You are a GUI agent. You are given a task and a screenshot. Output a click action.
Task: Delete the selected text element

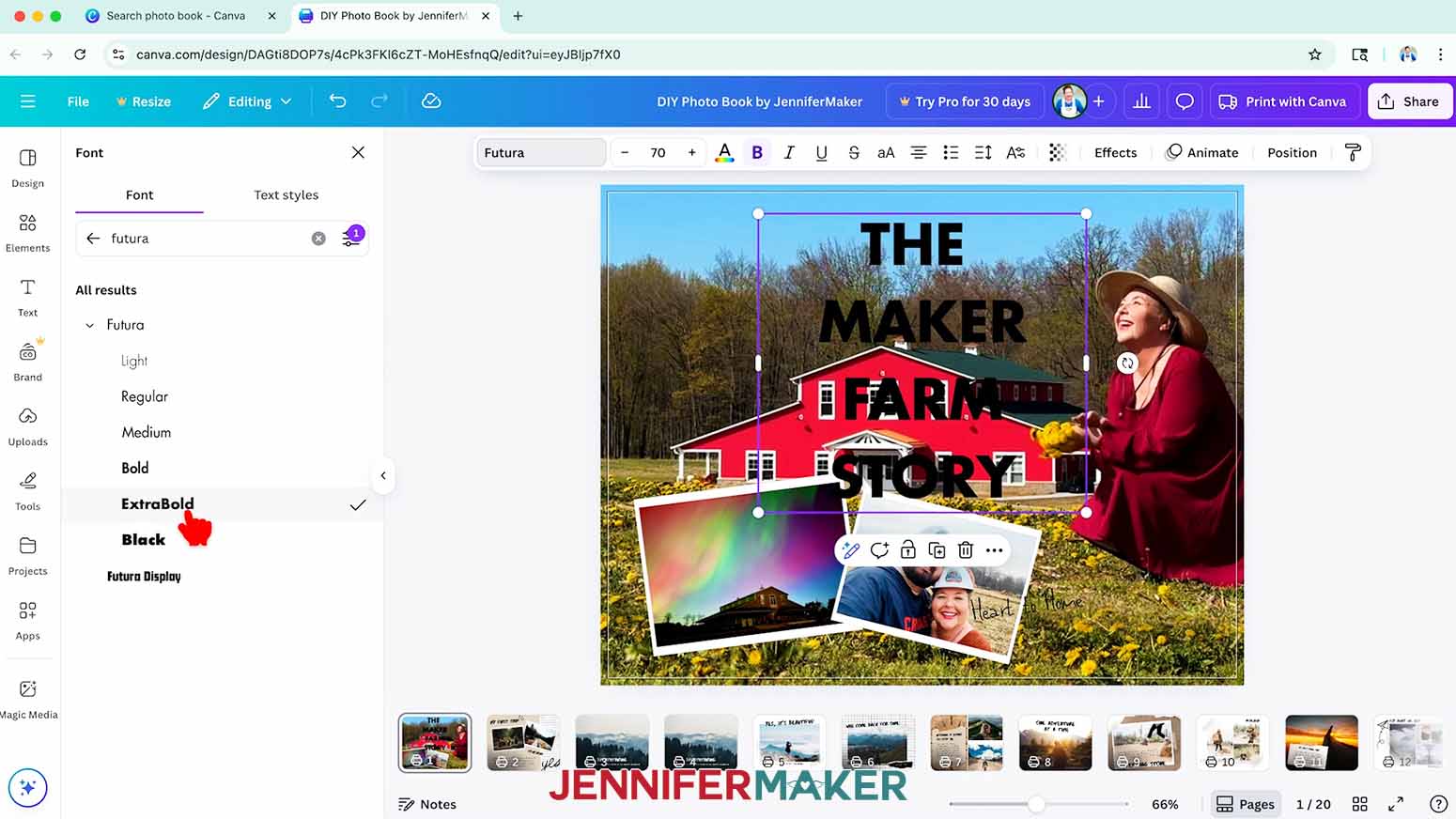(x=965, y=550)
